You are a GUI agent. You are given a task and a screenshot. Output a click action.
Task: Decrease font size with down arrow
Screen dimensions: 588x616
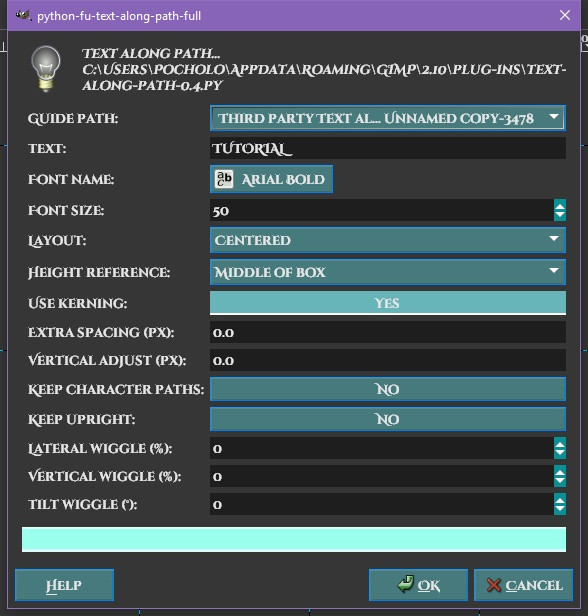(x=560, y=215)
